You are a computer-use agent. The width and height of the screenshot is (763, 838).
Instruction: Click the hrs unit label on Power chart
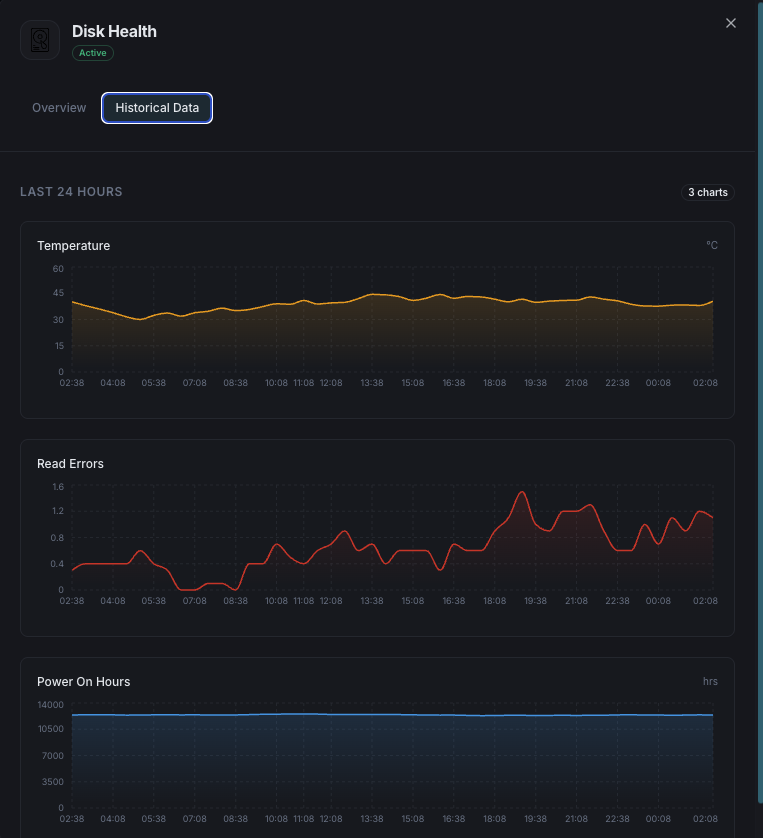coord(710,682)
